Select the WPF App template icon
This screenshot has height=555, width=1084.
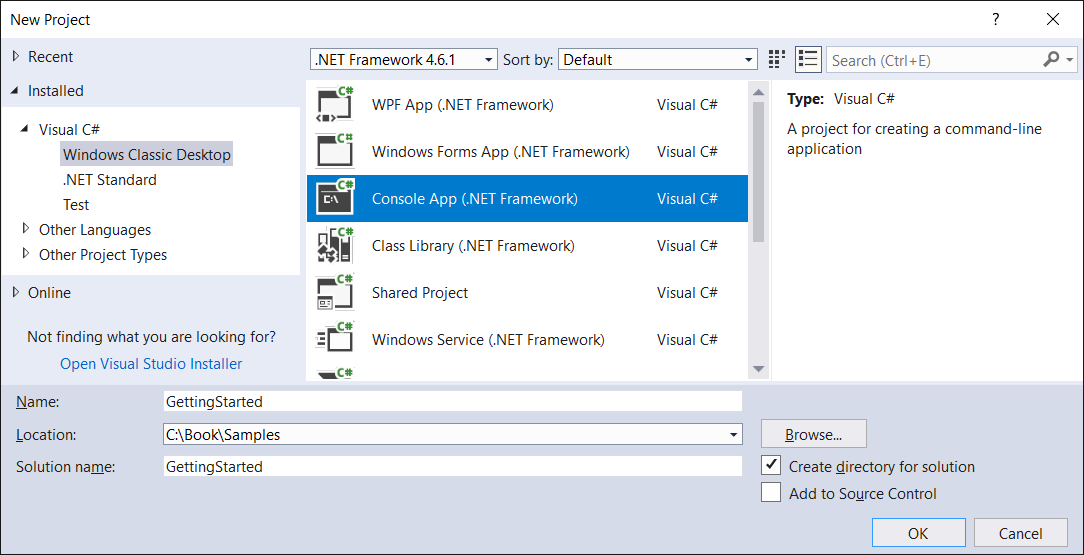(x=335, y=104)
